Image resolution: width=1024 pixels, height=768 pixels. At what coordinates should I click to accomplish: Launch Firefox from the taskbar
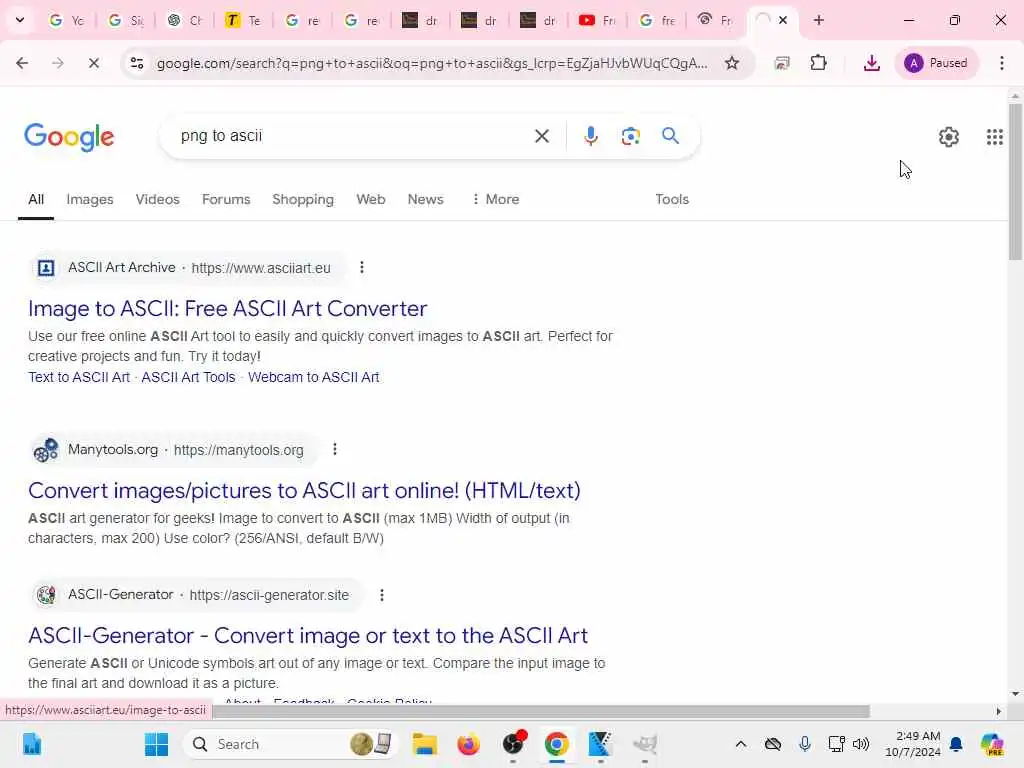[468, 744]
